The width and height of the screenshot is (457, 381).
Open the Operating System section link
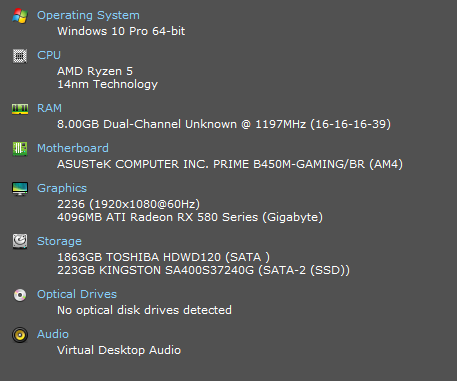click(x=88, y=15)
